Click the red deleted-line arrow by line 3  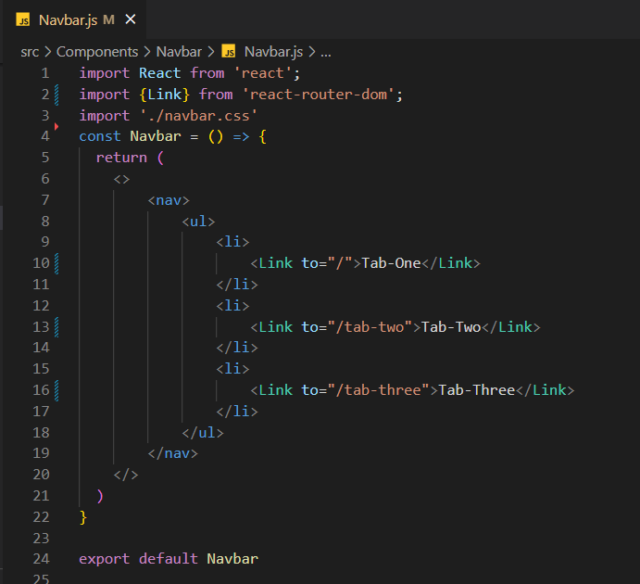pos(57,126)
